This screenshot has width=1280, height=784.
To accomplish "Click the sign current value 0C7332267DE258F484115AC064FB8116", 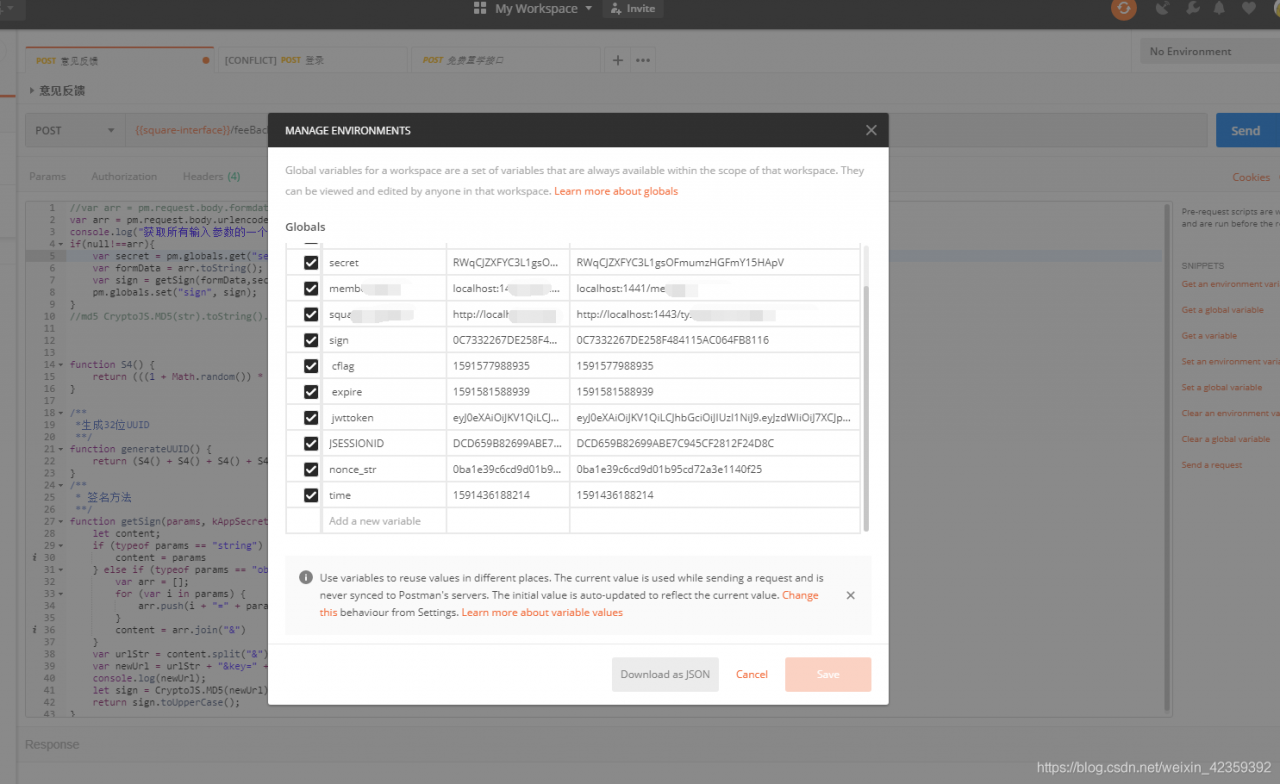I will click(714, 340).
